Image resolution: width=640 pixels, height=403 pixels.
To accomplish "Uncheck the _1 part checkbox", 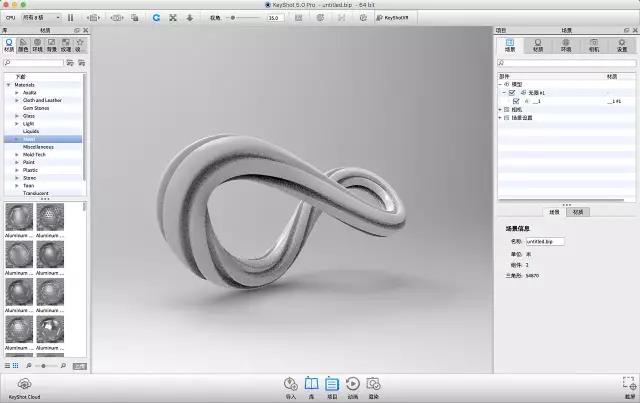I will 516,101.
